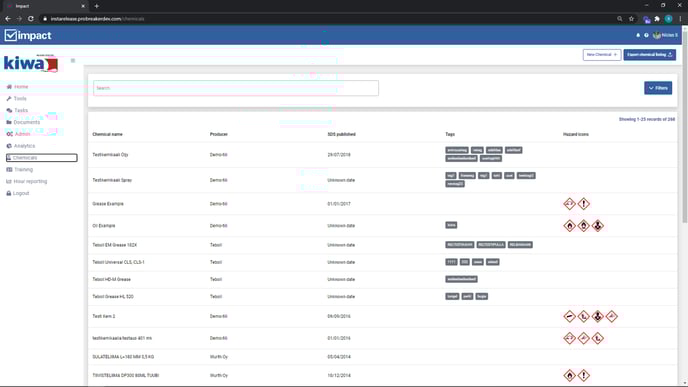This screenshot has width=688, height=387.
Task: Open Chrome three-dot menu
Action: pyautogui.click(x=680, y=19)
